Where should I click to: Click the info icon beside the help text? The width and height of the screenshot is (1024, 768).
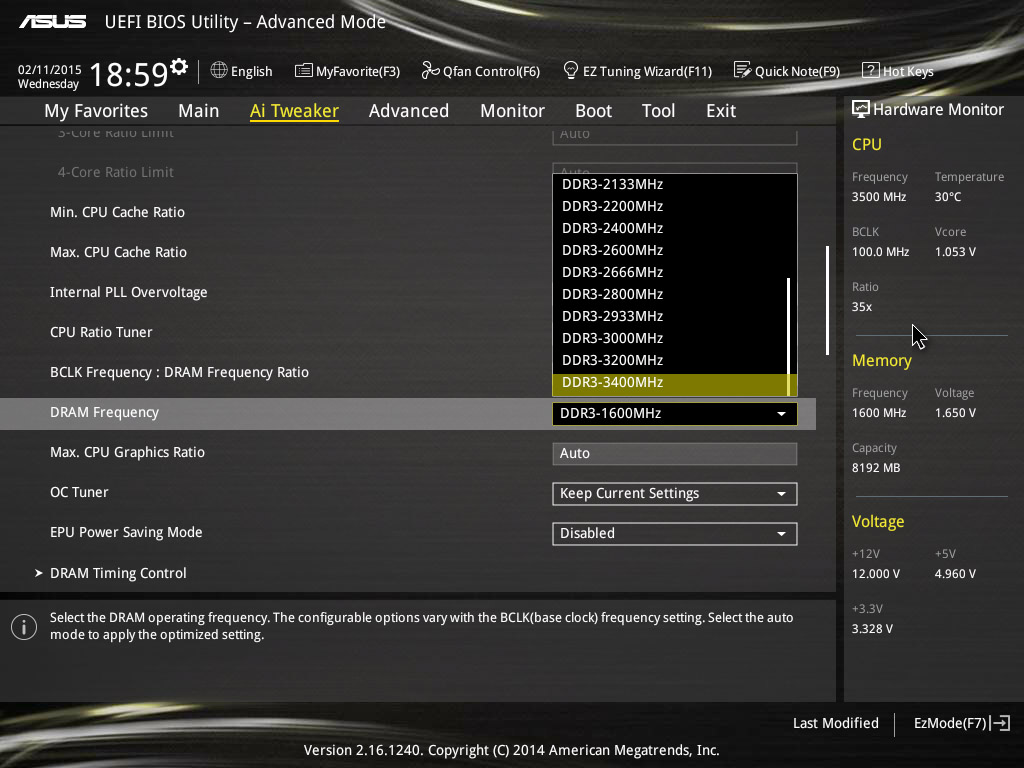pyautogui.click(x=24, y=627)
